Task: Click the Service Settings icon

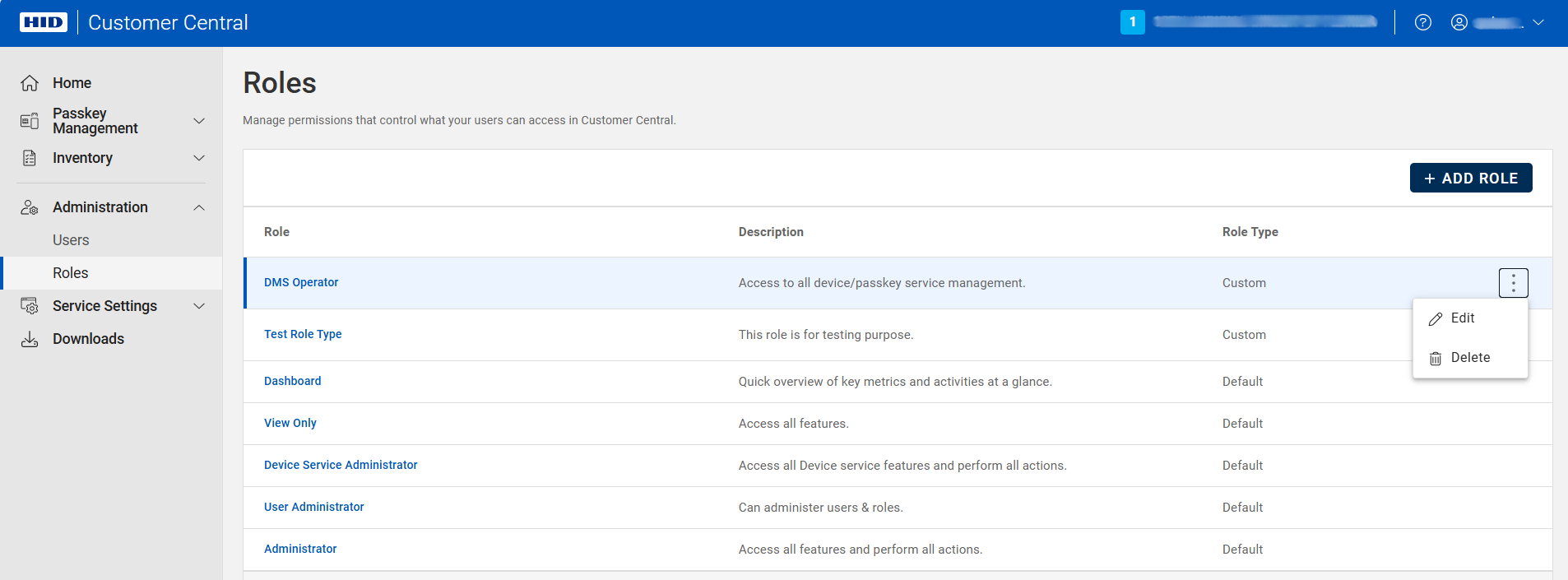Action: tap(30, 306)
